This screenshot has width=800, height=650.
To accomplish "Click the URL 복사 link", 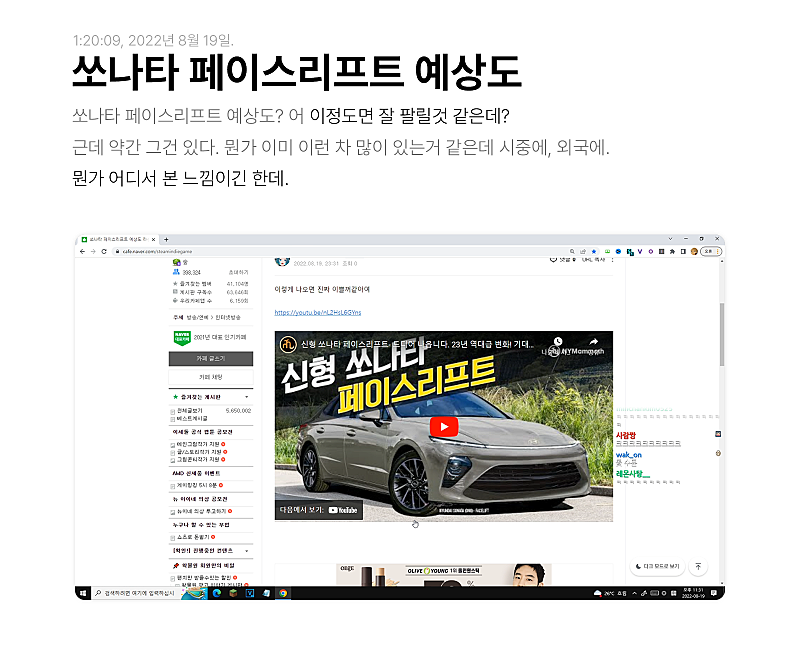I will (x=593, y=260).
